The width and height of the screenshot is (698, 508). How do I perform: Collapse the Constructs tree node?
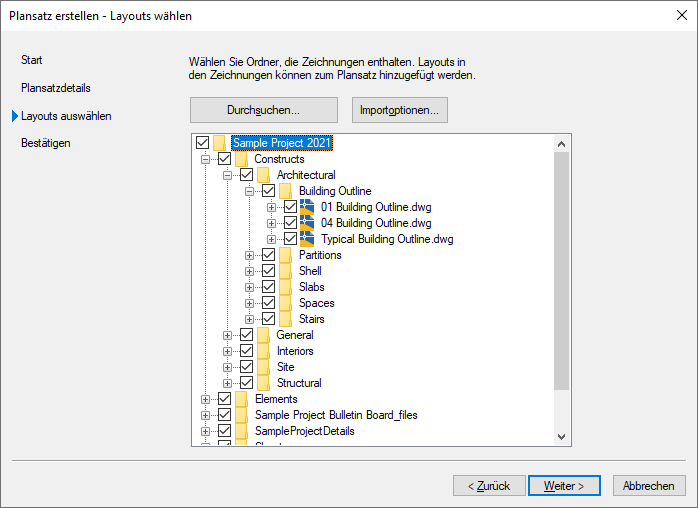tap(205, 159)
